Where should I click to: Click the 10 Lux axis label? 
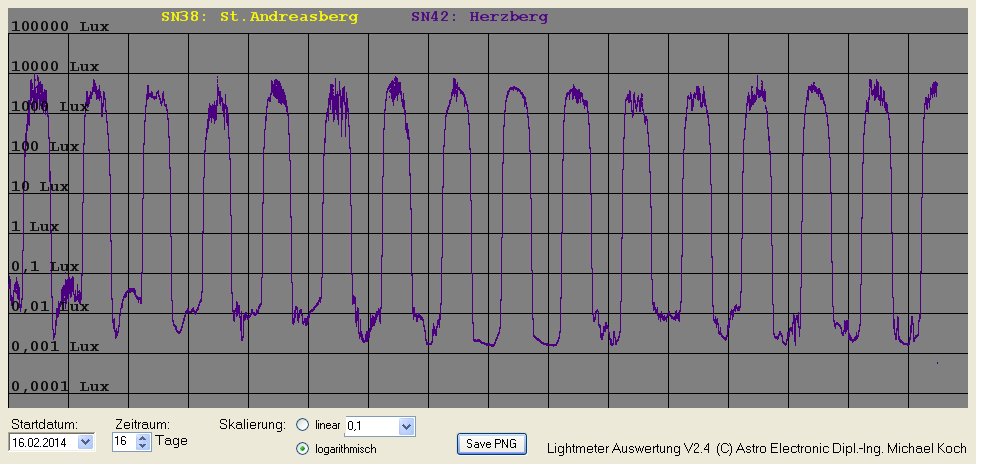click(40, 187)
